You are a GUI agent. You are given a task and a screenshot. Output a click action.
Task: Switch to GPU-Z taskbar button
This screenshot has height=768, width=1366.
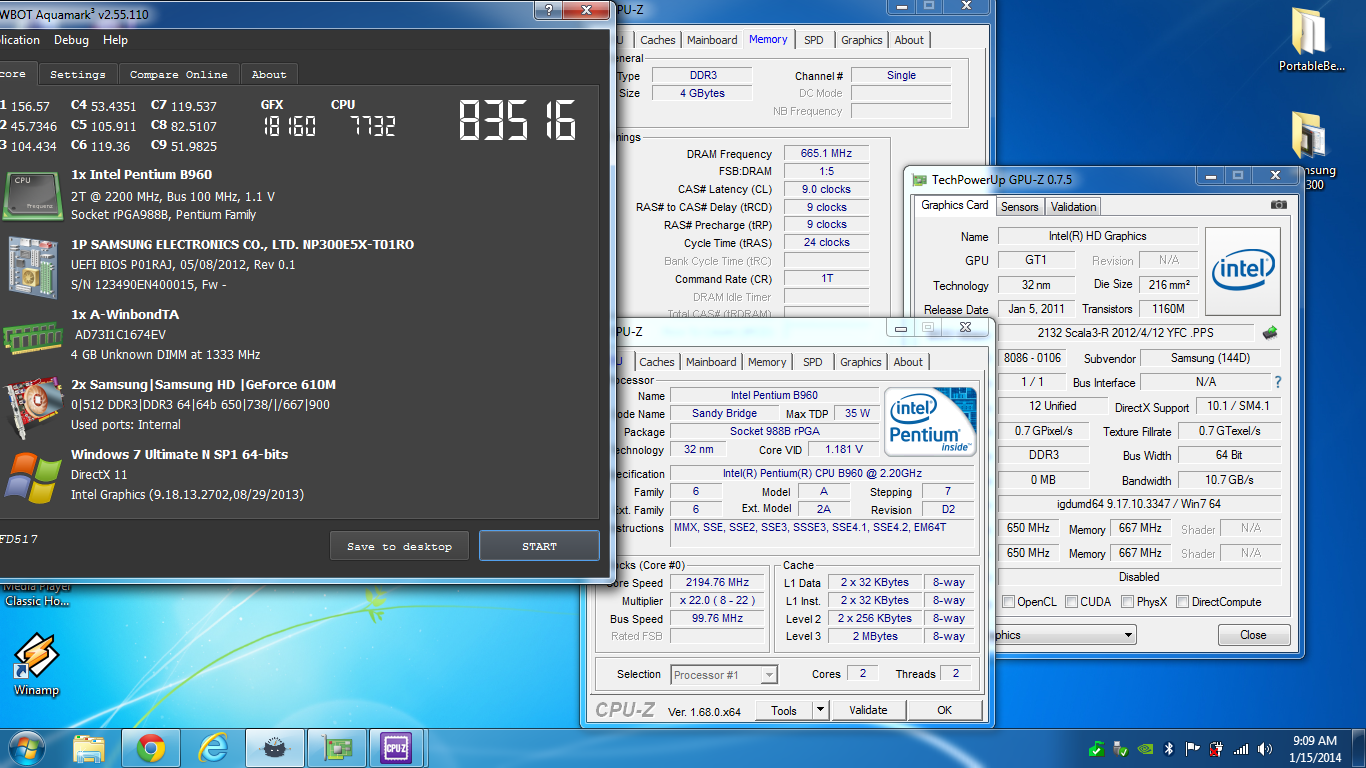click(336, 748)
